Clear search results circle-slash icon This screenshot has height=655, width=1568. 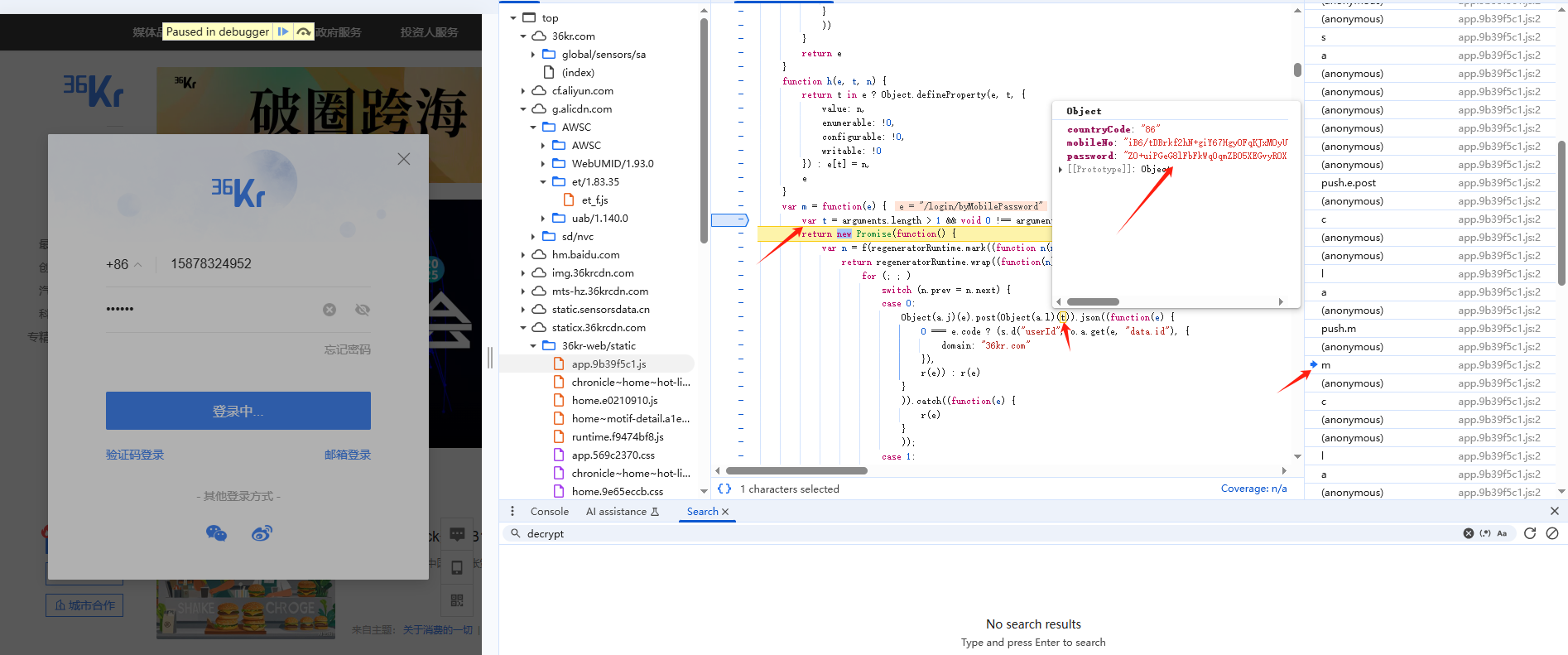click(1552, 533)
